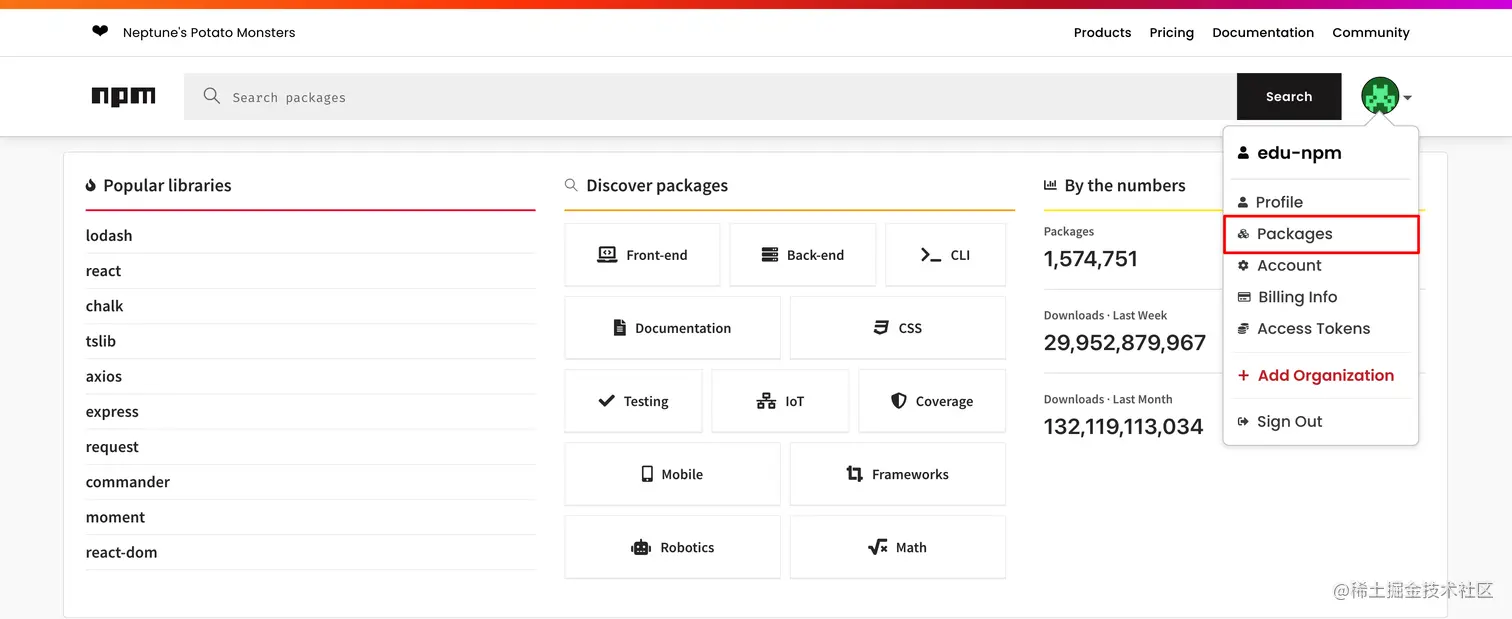Select the CSS category button

898,328
